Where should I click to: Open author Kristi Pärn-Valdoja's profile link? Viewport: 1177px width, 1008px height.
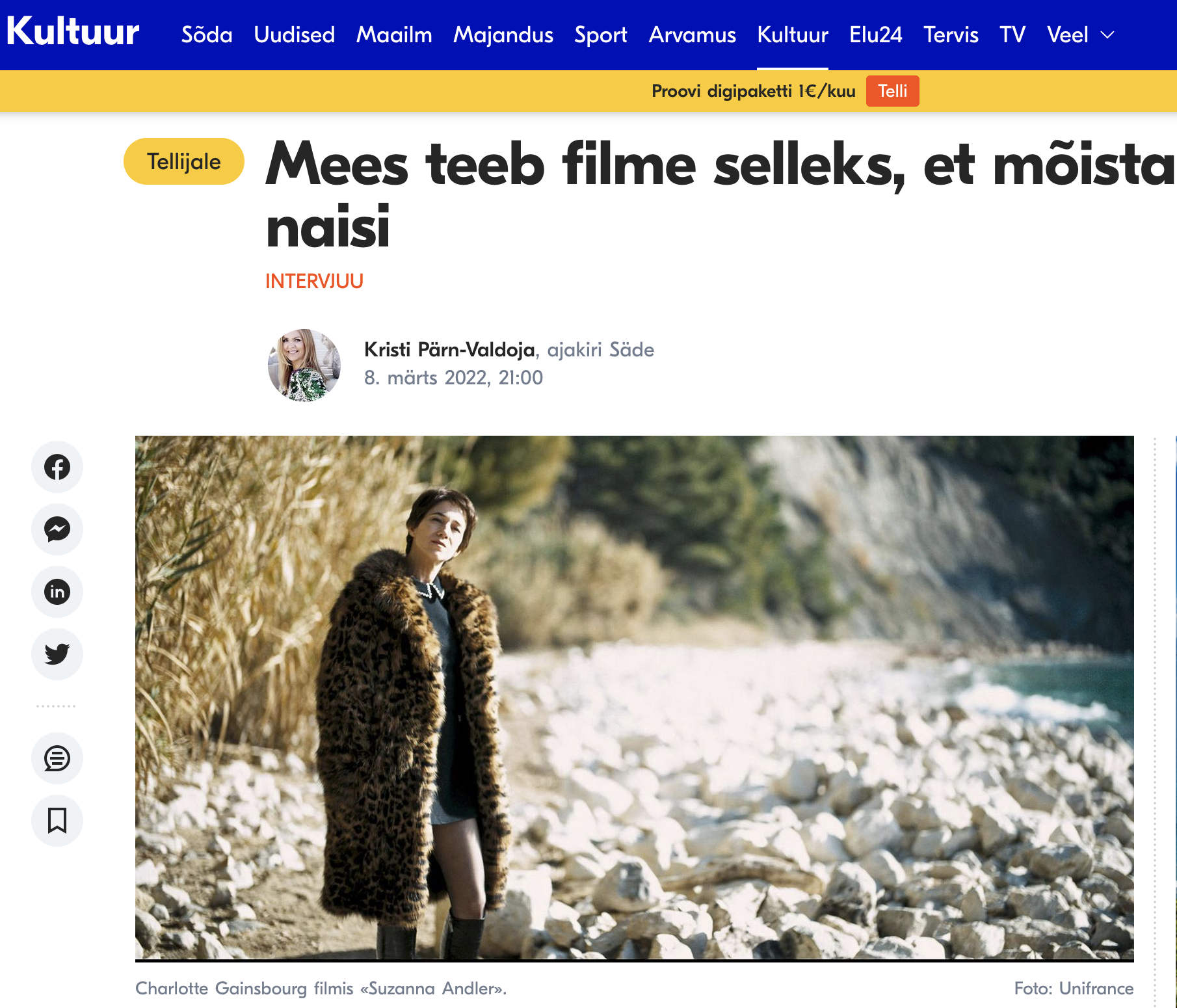click(449, 350)
